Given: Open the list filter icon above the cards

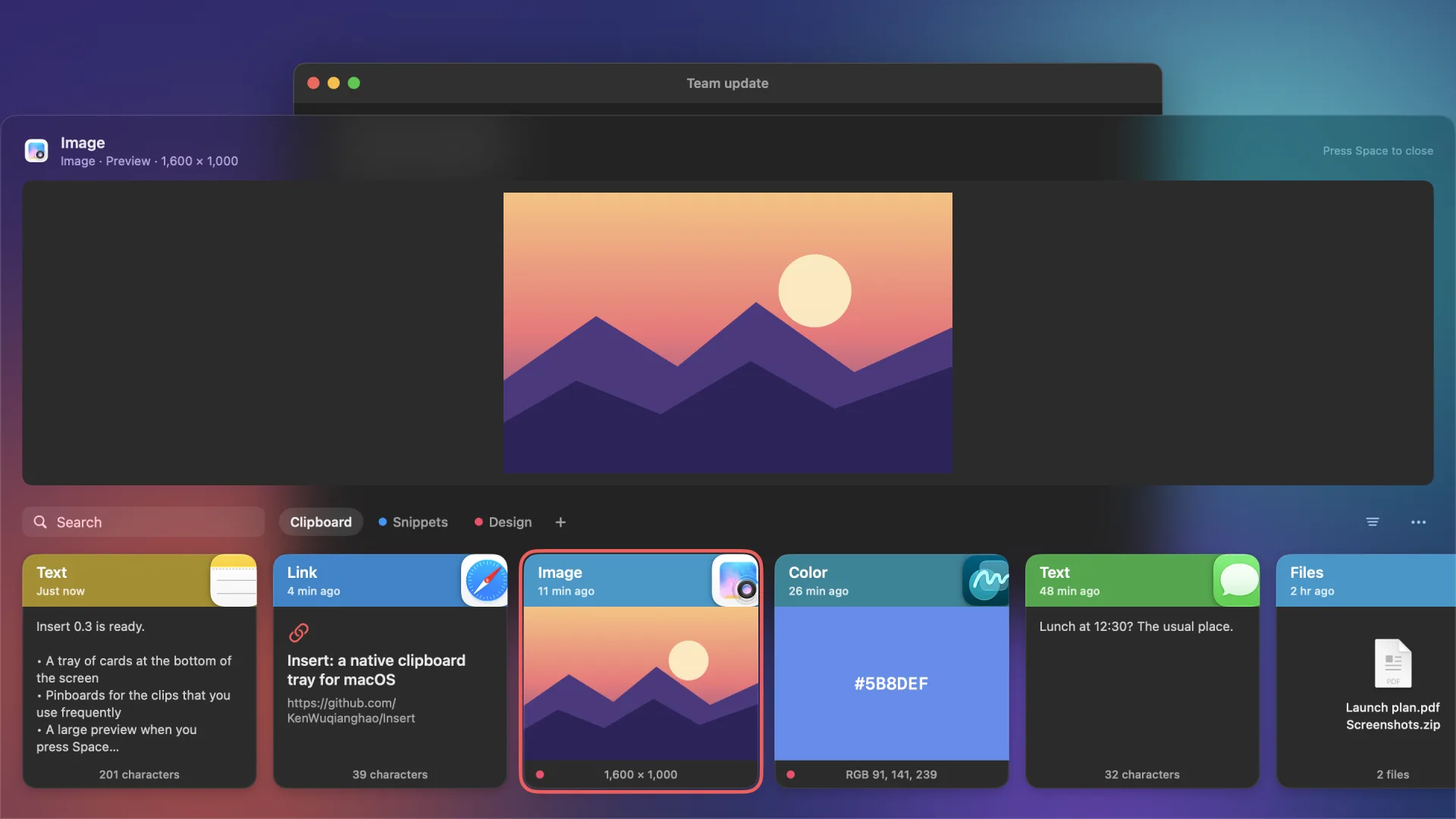Looking at the screenshot, I should pos(1373,522).
